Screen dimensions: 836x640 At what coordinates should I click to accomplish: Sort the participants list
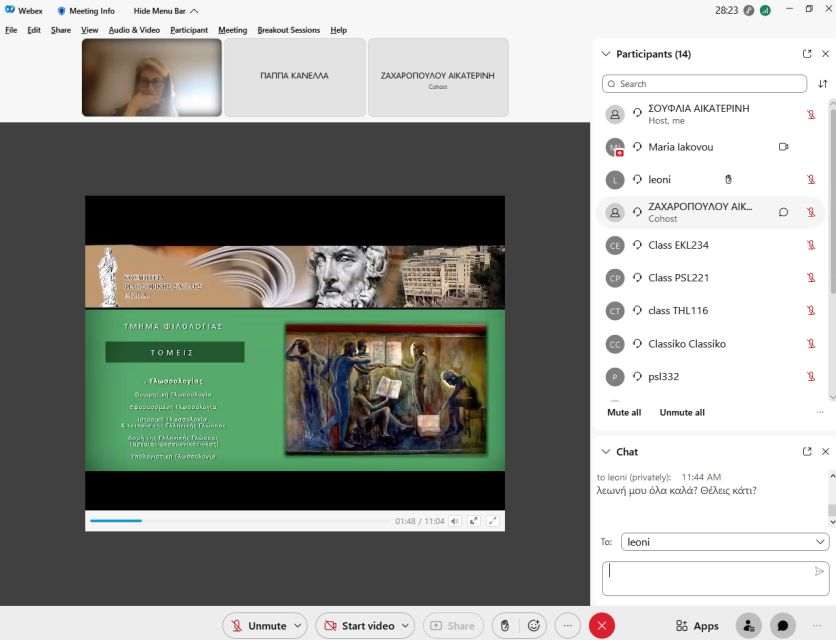[x=822, y=84]
